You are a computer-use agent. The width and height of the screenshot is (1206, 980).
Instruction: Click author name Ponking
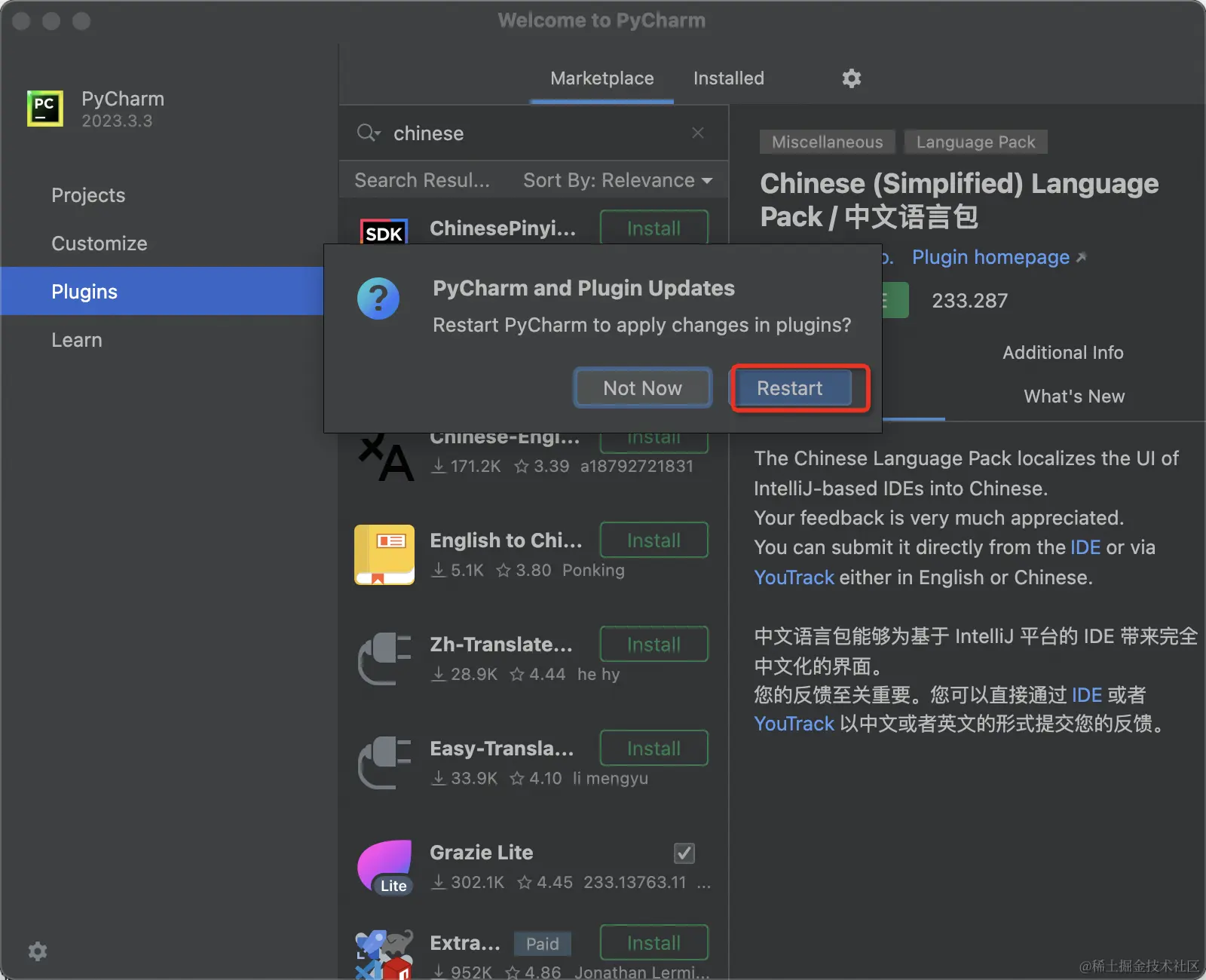click(x=593, y=570)
